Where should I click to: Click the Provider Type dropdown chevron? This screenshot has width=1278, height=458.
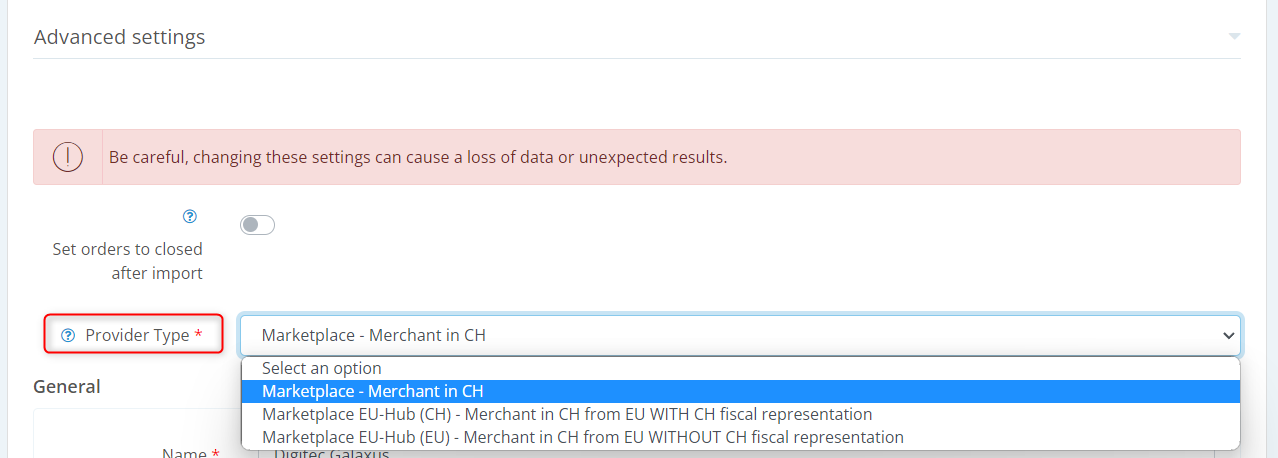pyautogui.click(x=1229, y=336)
